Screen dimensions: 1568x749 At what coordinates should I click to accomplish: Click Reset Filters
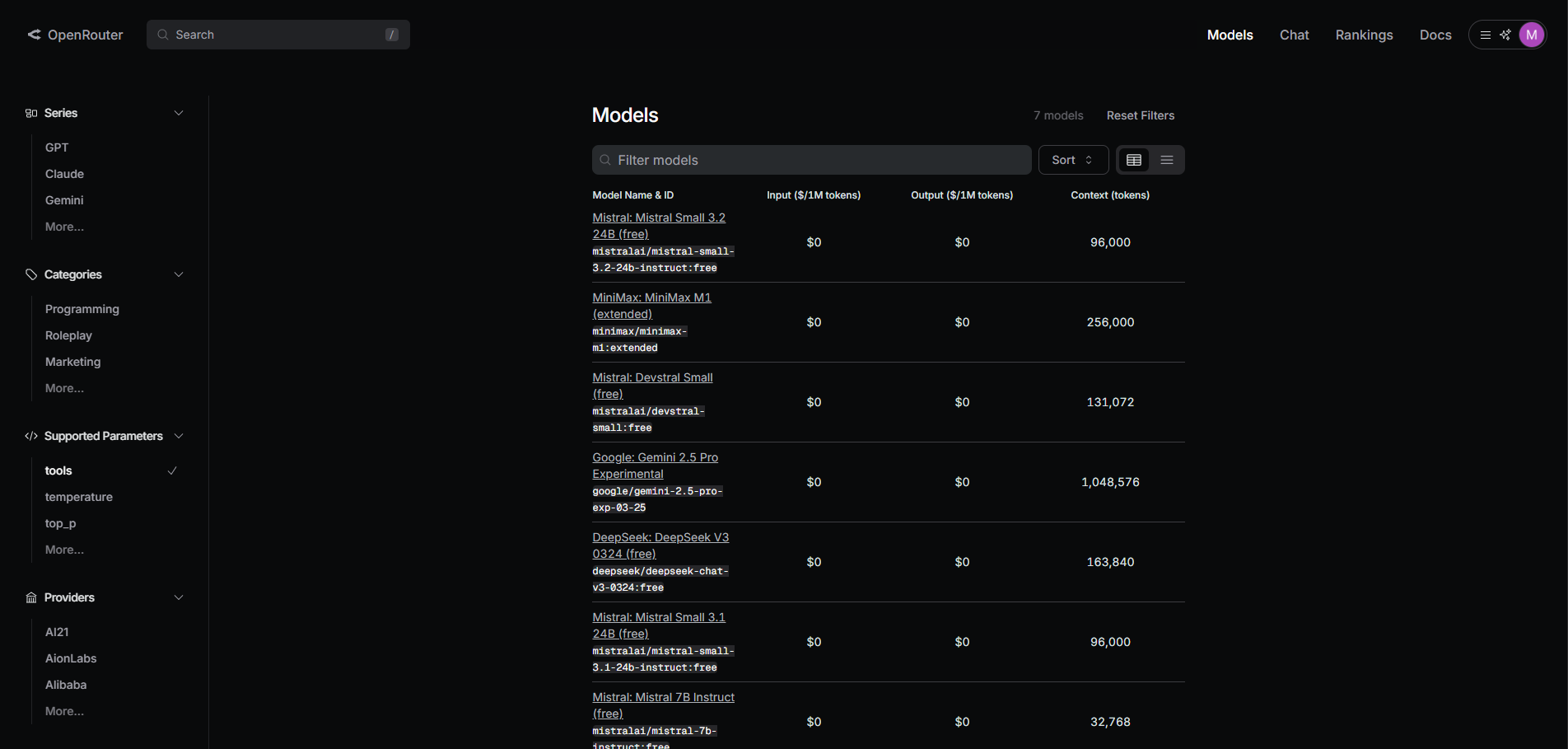tap(1141, 115)
